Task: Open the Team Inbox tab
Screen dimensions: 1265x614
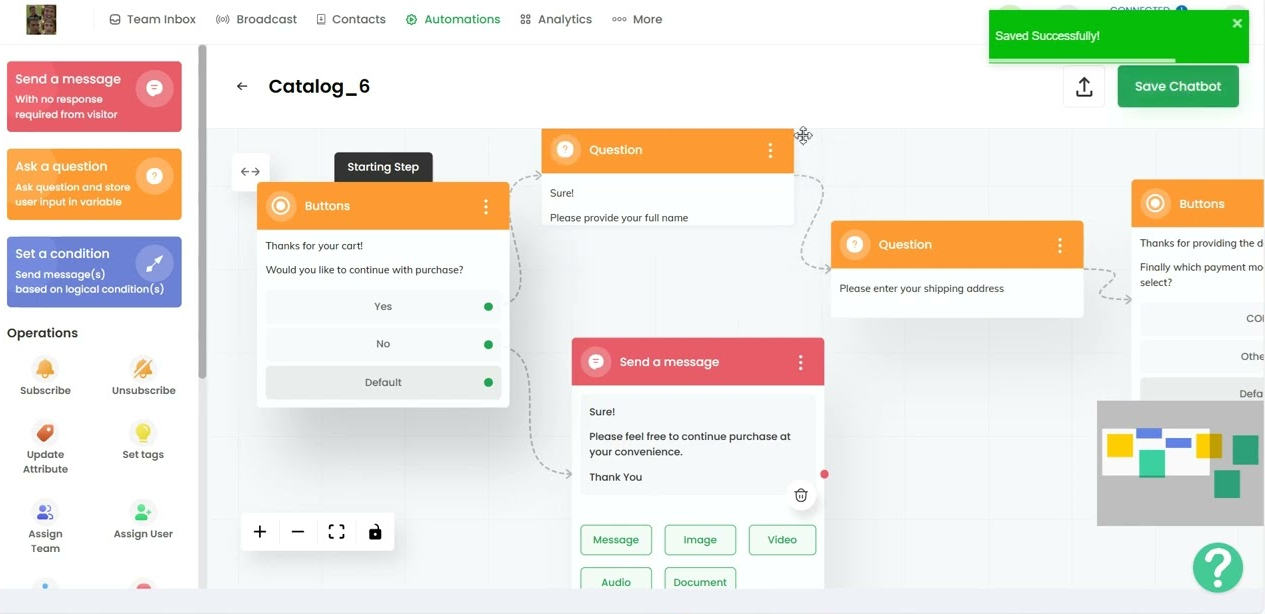Action: [152, 19]
